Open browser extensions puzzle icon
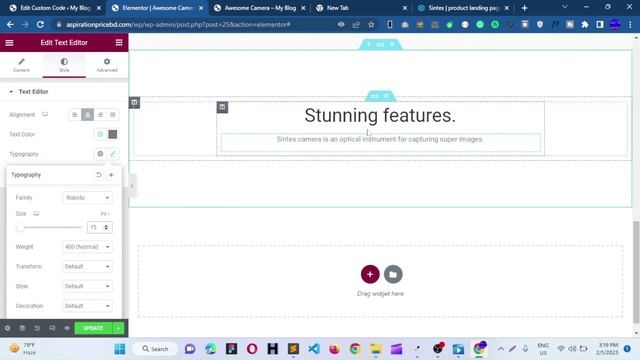 584,24
